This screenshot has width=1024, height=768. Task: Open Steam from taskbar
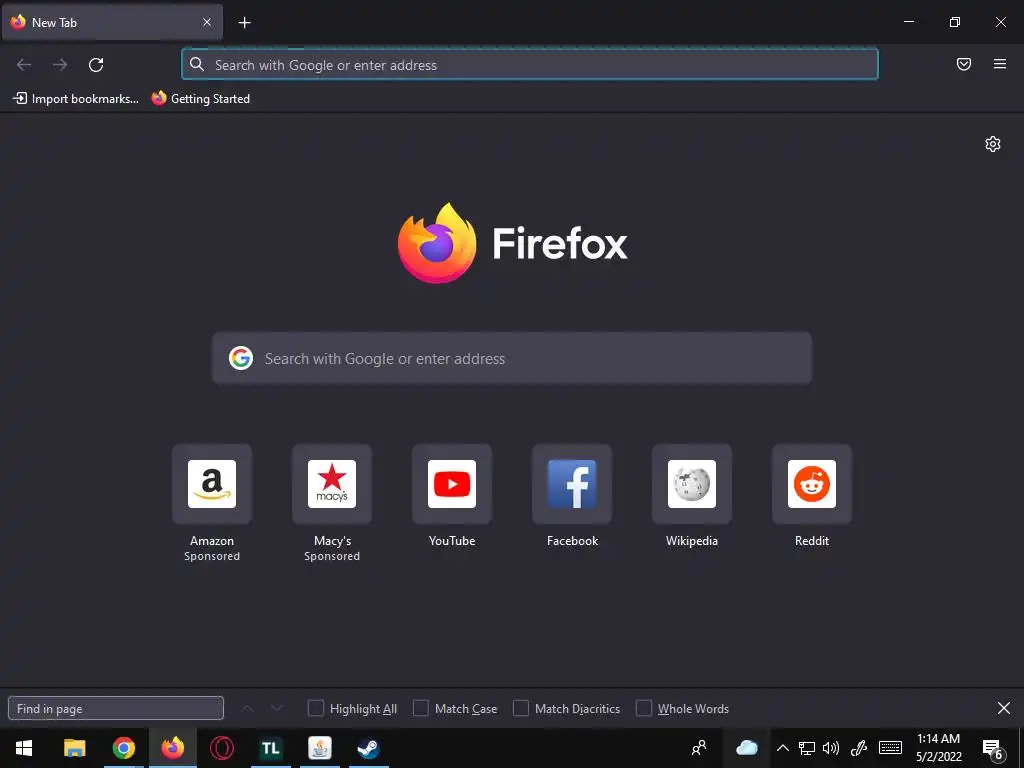click(x=369, y=748)
